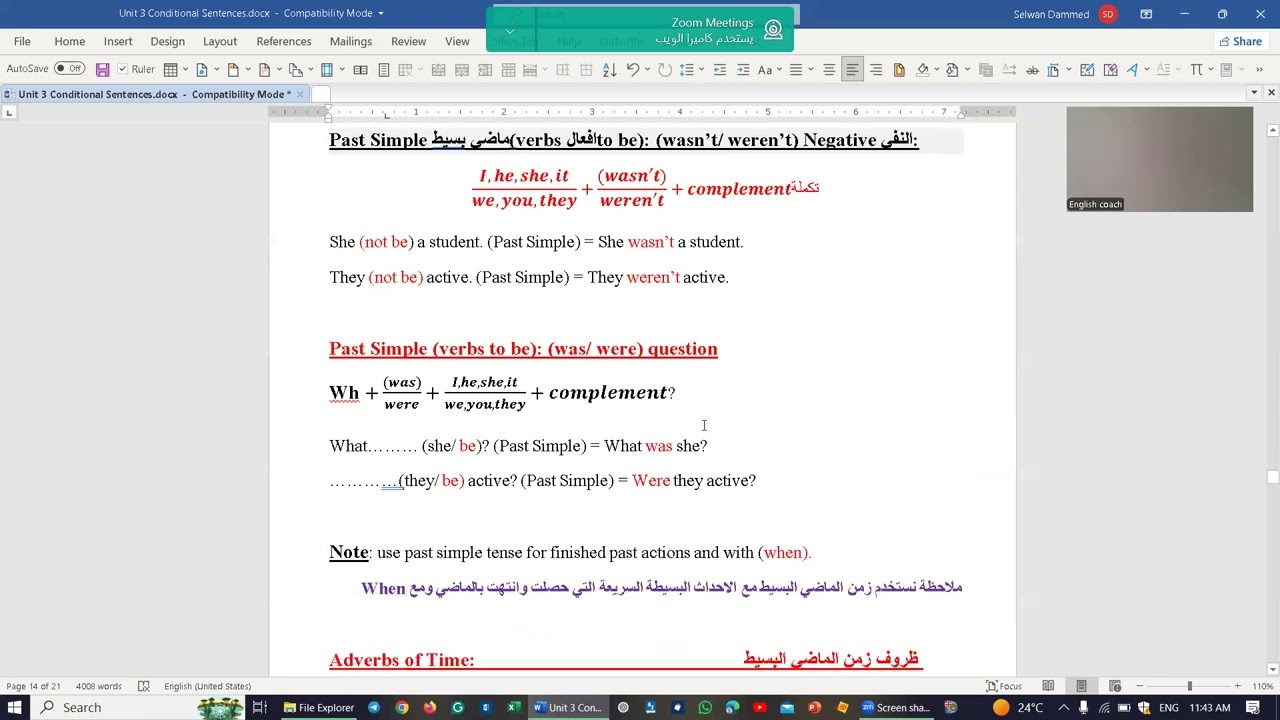The image size is (1280, 720).
Task: Switch to the Insert ribbon tab
Action: click(x=118, y=41)
